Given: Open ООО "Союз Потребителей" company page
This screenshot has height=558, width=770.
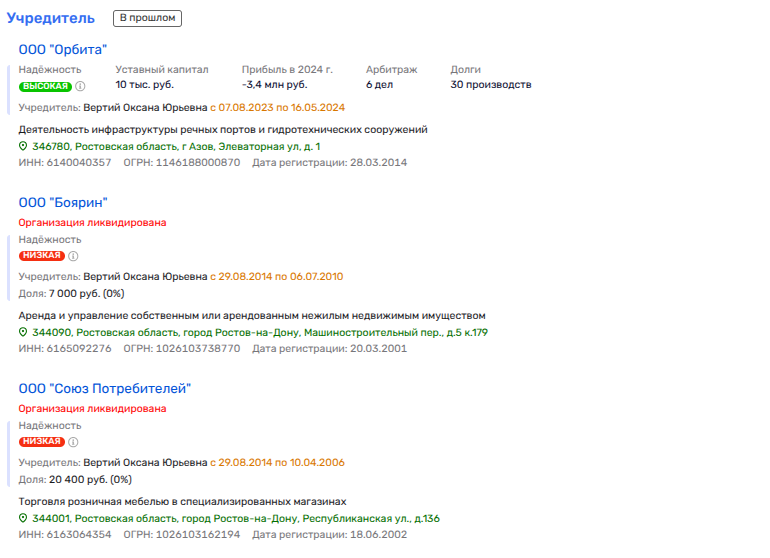Looking at the screenshot, I should pos(104,389).
